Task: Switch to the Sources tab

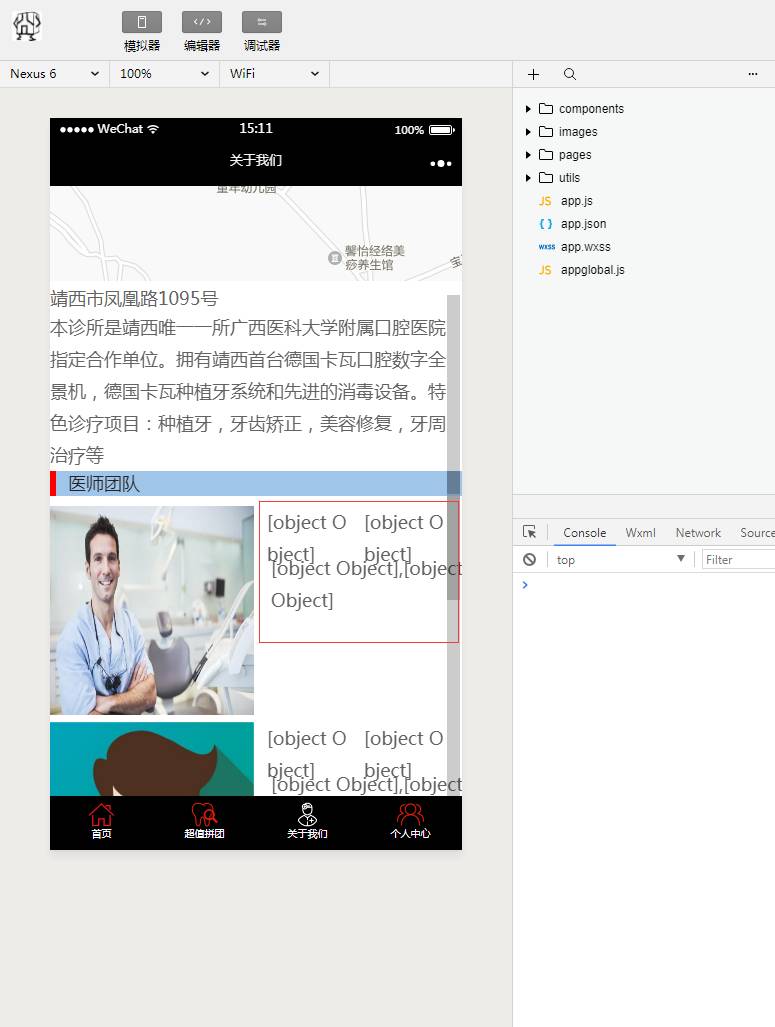Action: tap(757, 533)
